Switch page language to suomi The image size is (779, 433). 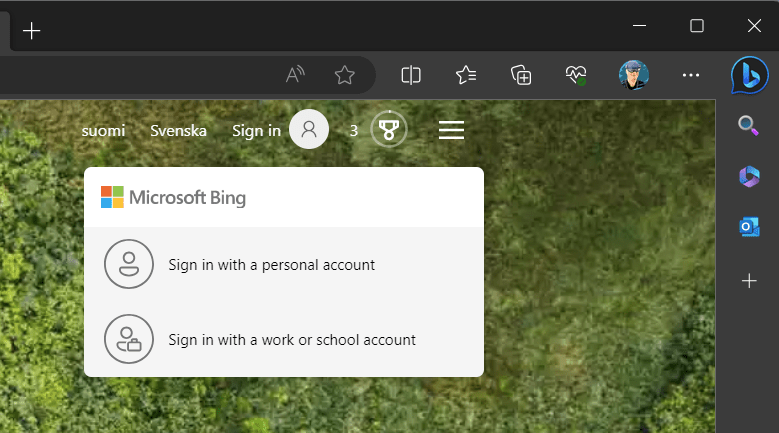click(103, 130)
